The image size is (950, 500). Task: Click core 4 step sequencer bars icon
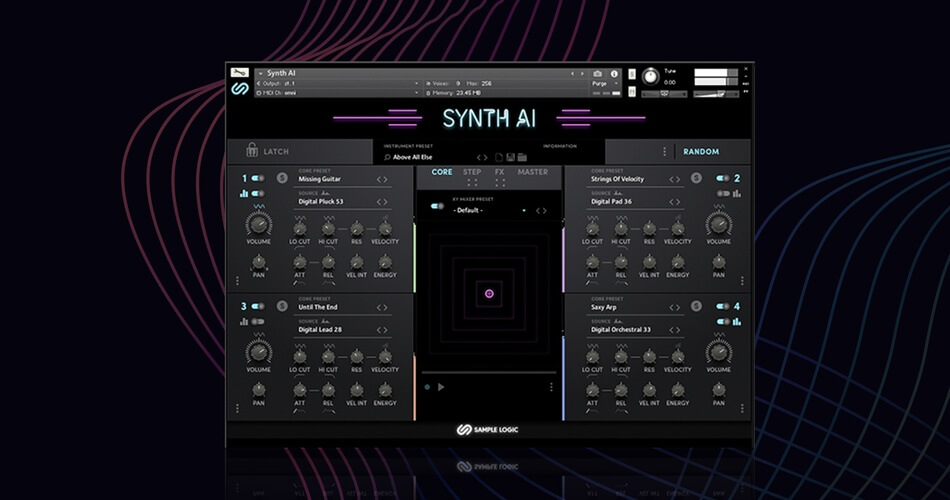737,322
